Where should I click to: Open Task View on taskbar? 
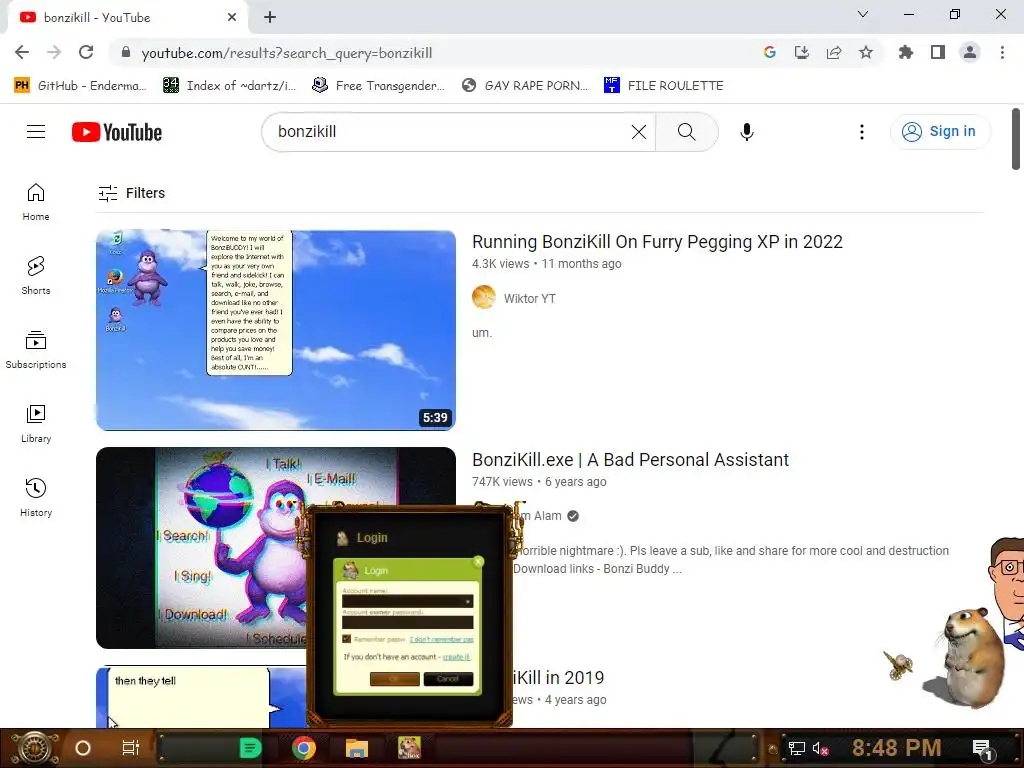point(131,748)
